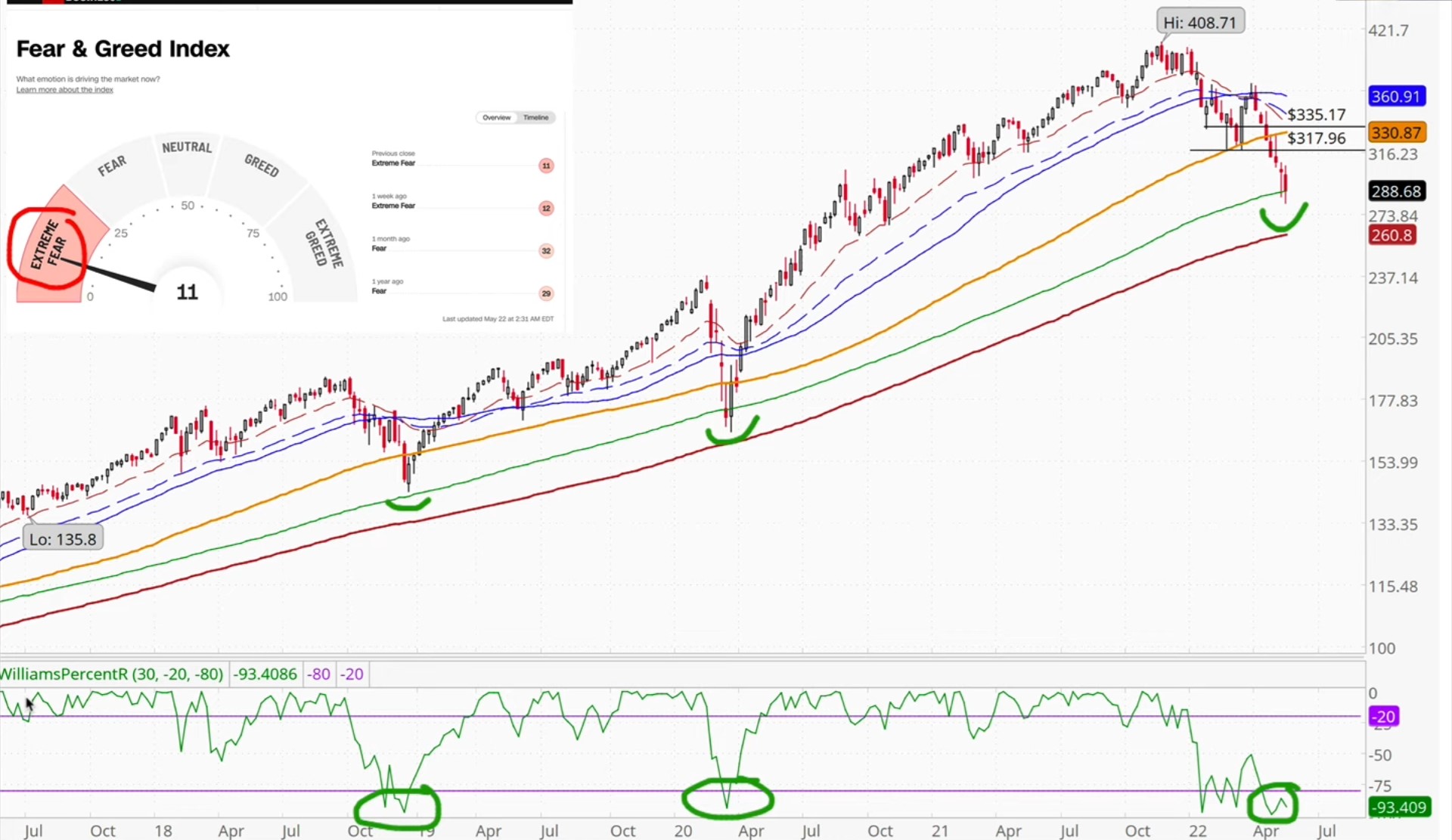The image size is (1452, 840).
Task: Click the $317.96 price level label
Action: [1317, 138]
